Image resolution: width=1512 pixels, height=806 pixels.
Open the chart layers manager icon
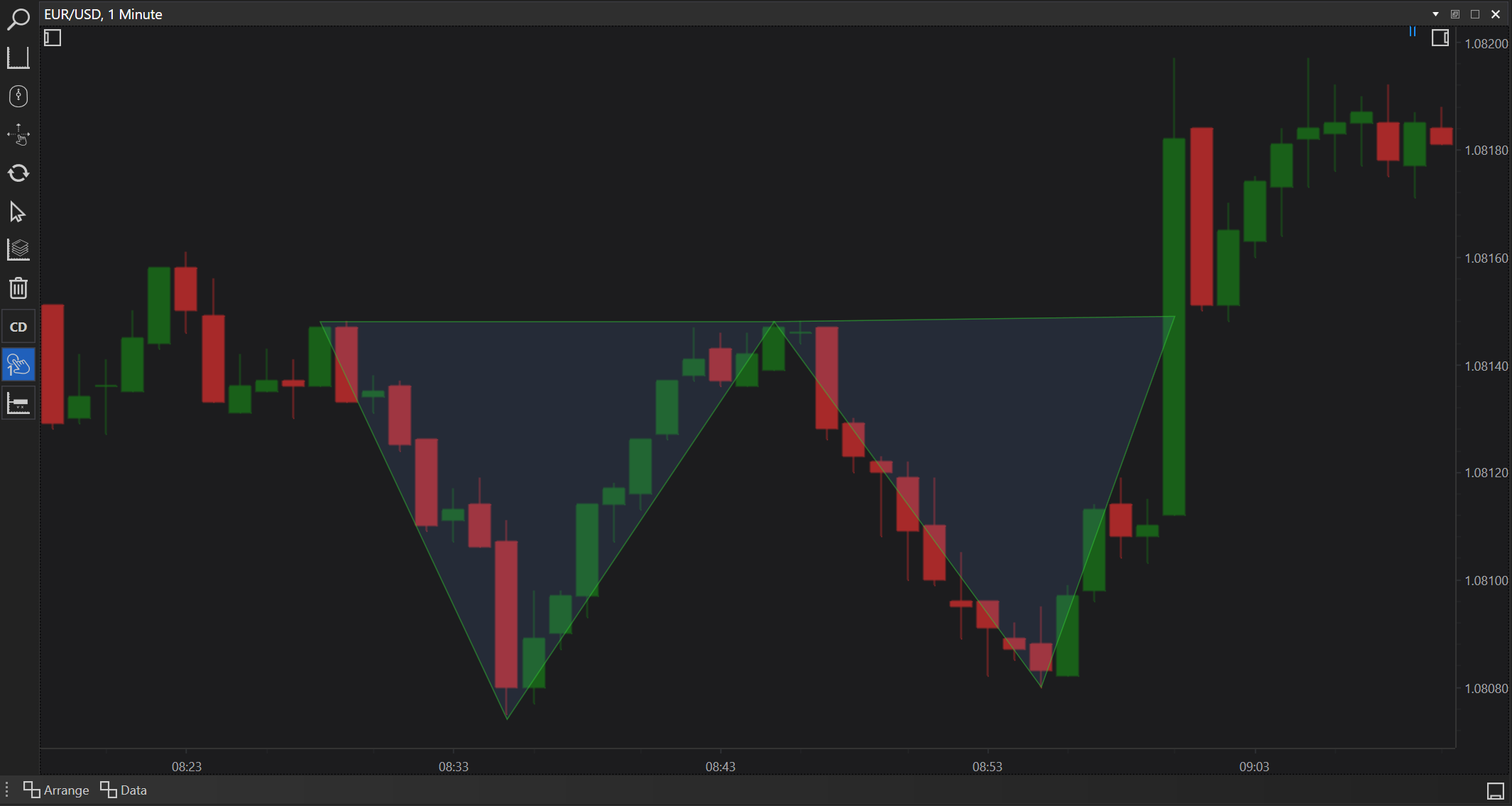coord(18,249)
